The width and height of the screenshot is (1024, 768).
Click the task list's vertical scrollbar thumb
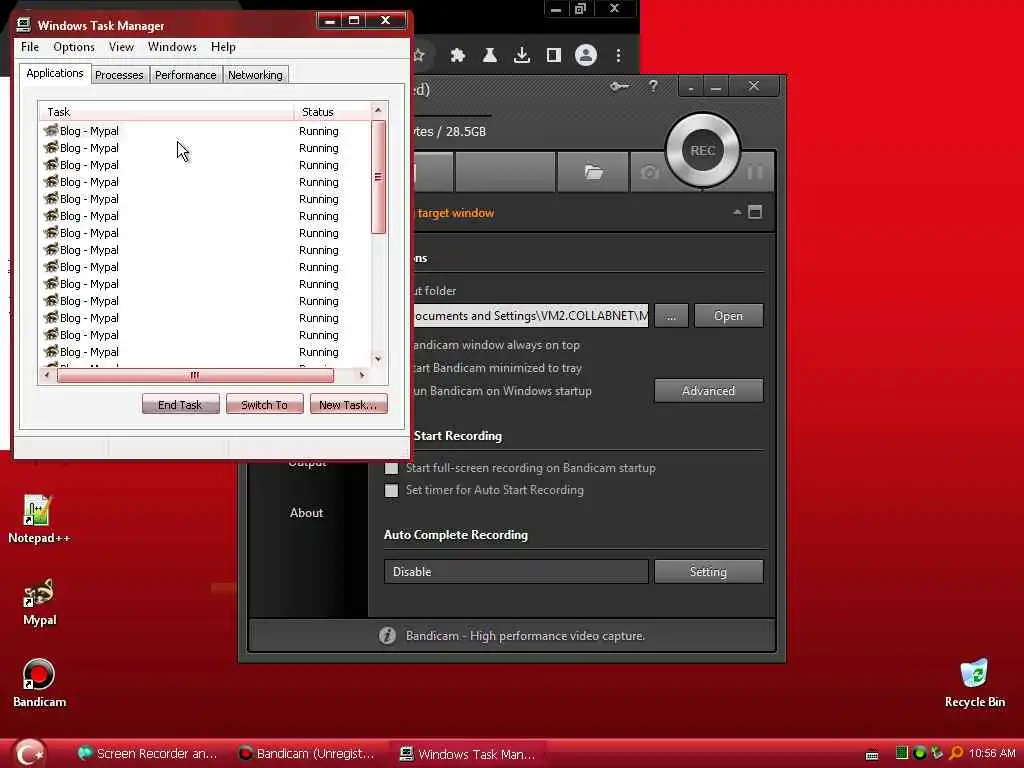point(378,176)
